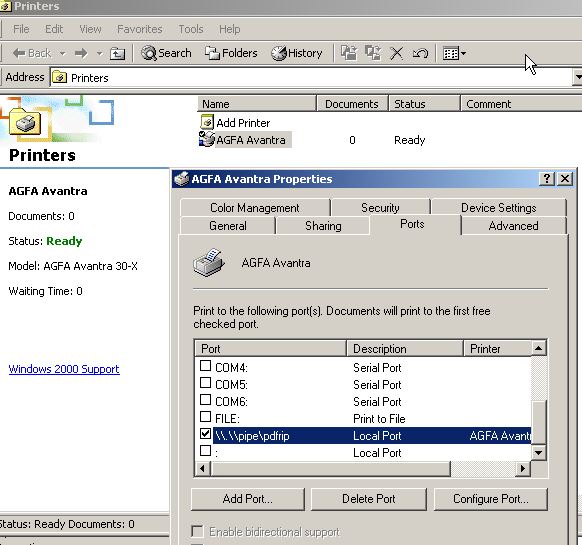Open the Help menu

(x=229, y=29)
